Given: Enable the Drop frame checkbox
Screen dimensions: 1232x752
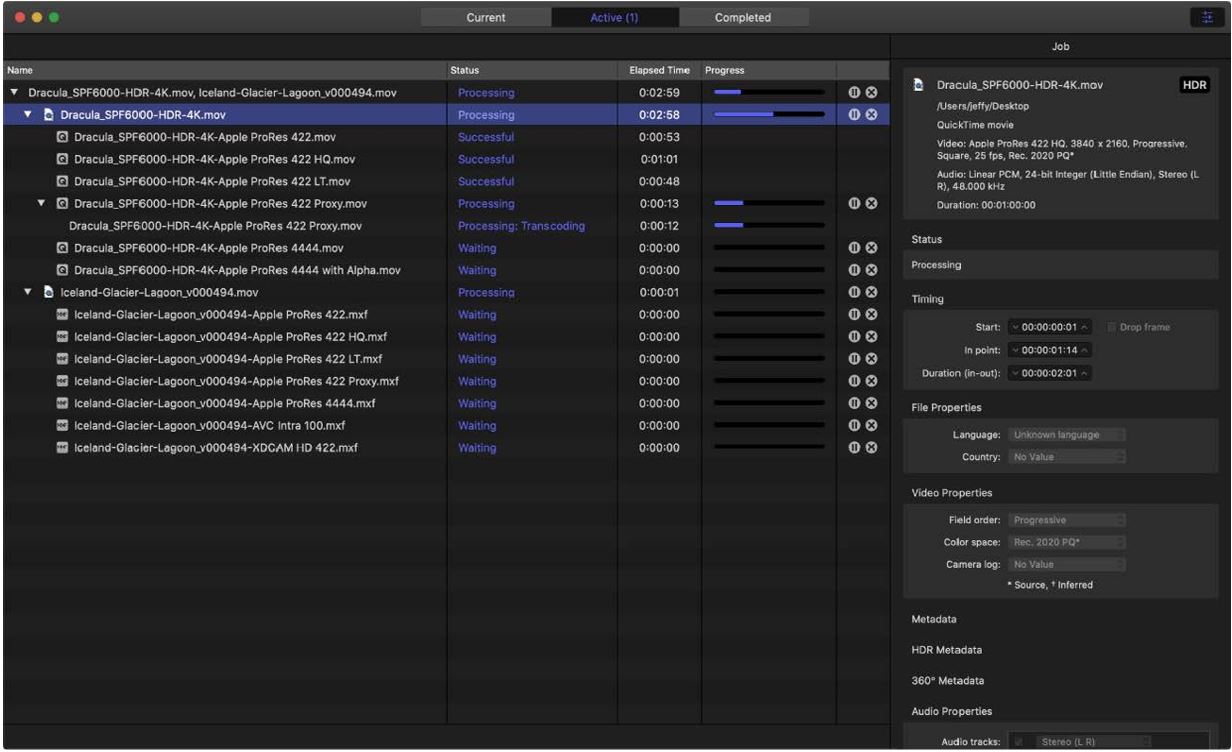Looking at the screenshot, I should click(x=1112, y=327).
